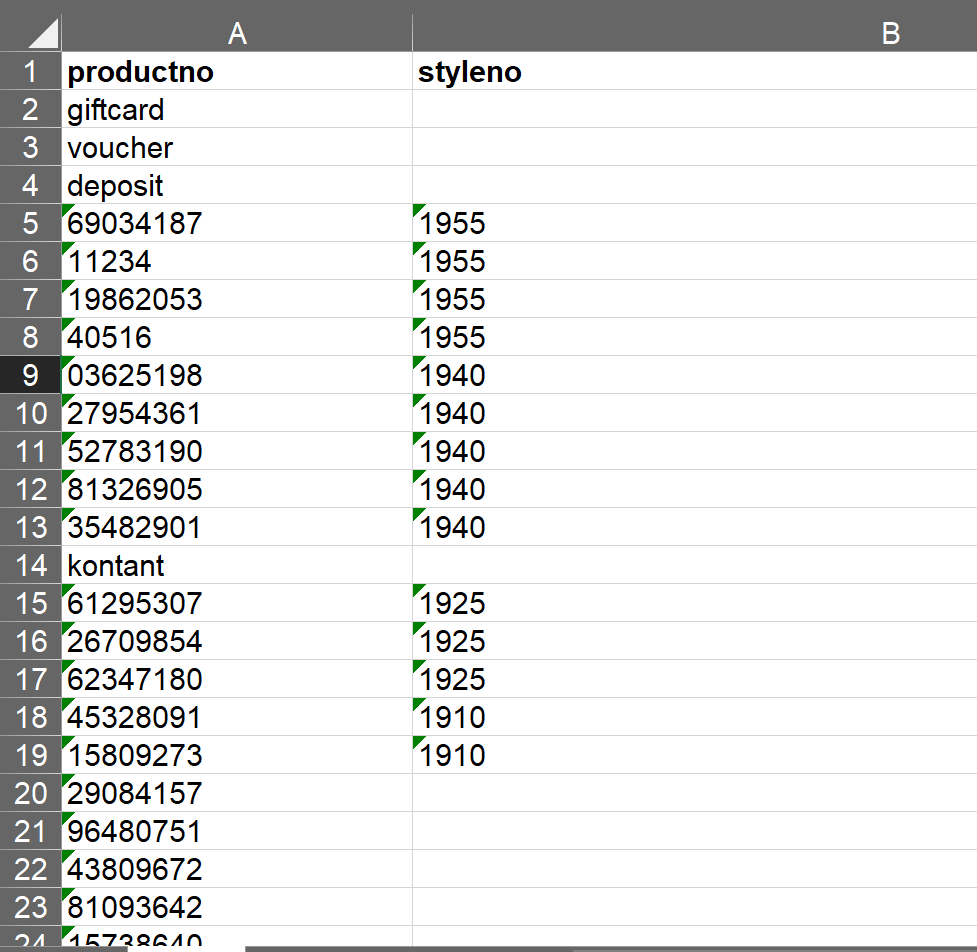
Task: Click styleno 1940 in row 9
Action: [x=695, y=375]
